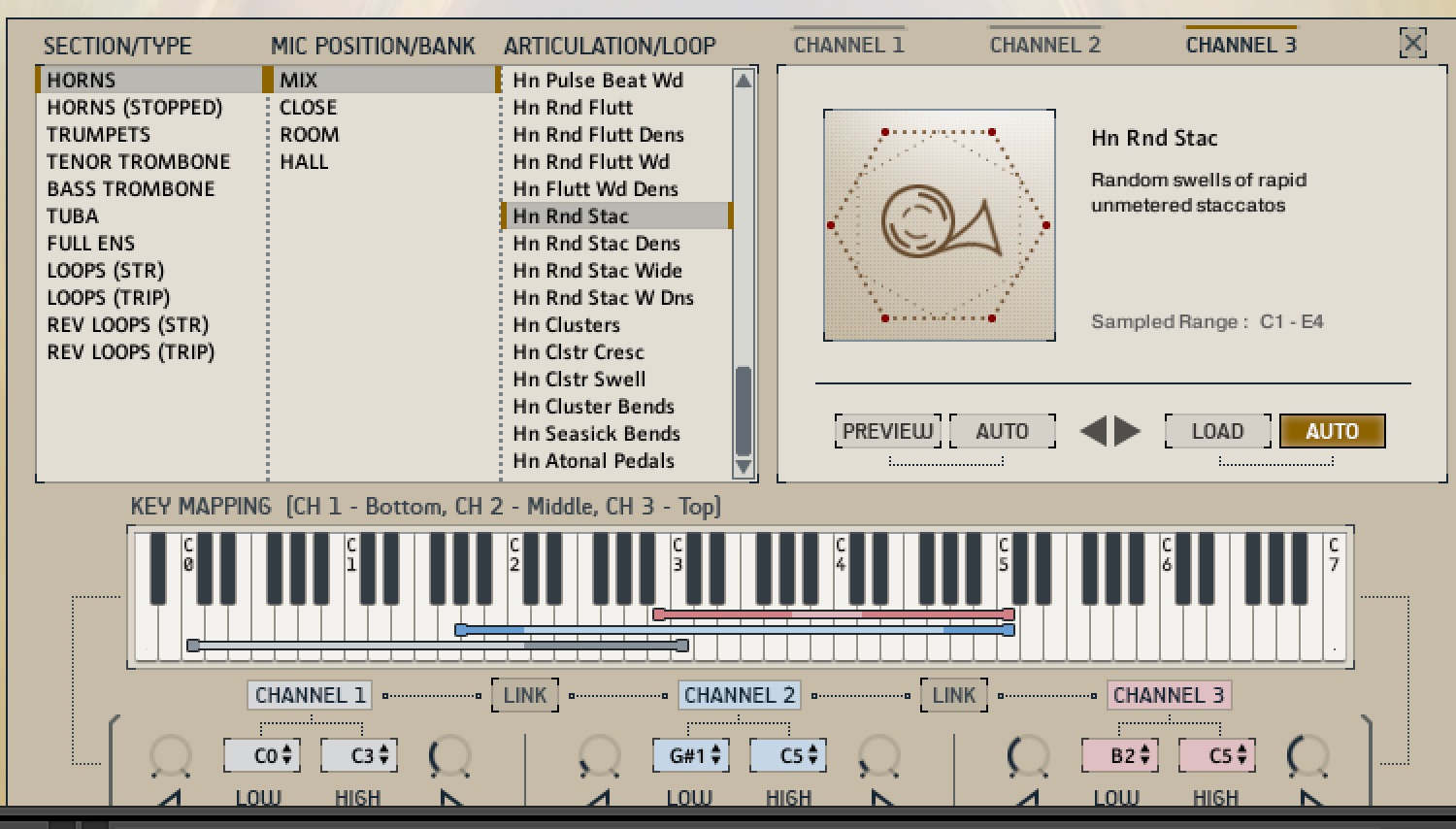Click the red Channel 3 key range bar
Screen dimensions: 1456x829
(833, 614)
